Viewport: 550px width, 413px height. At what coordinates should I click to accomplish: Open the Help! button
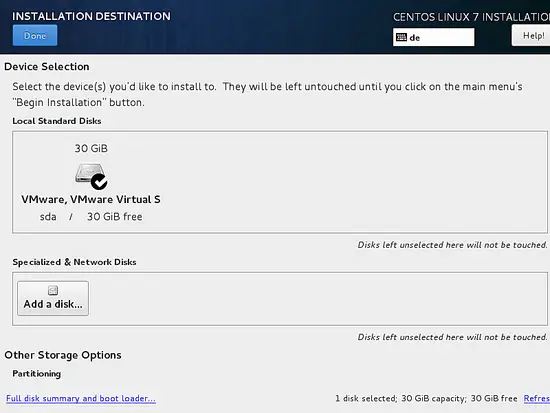(x=531, y=35)
